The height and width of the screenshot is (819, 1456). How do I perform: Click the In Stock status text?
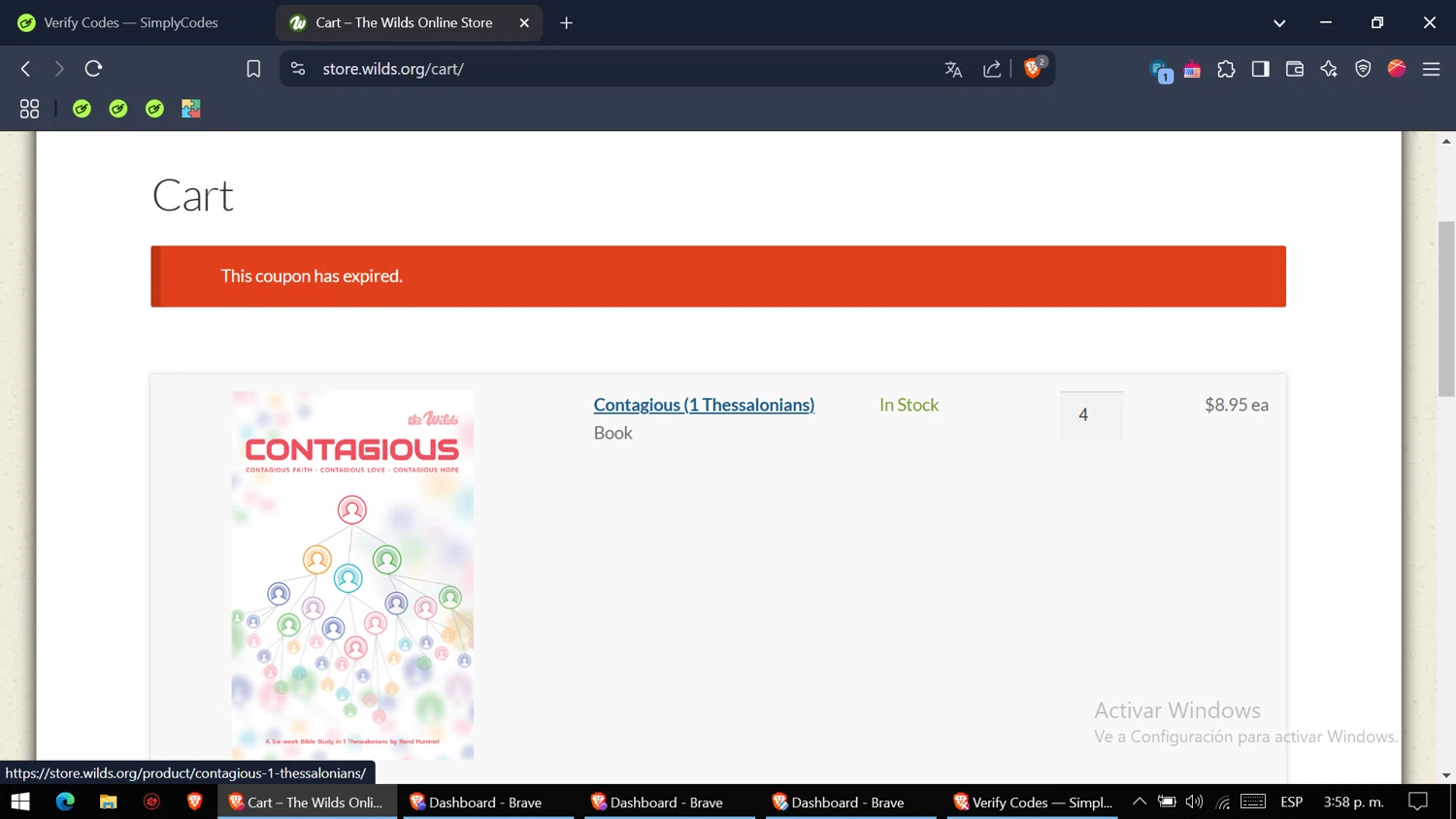(909, 405)
